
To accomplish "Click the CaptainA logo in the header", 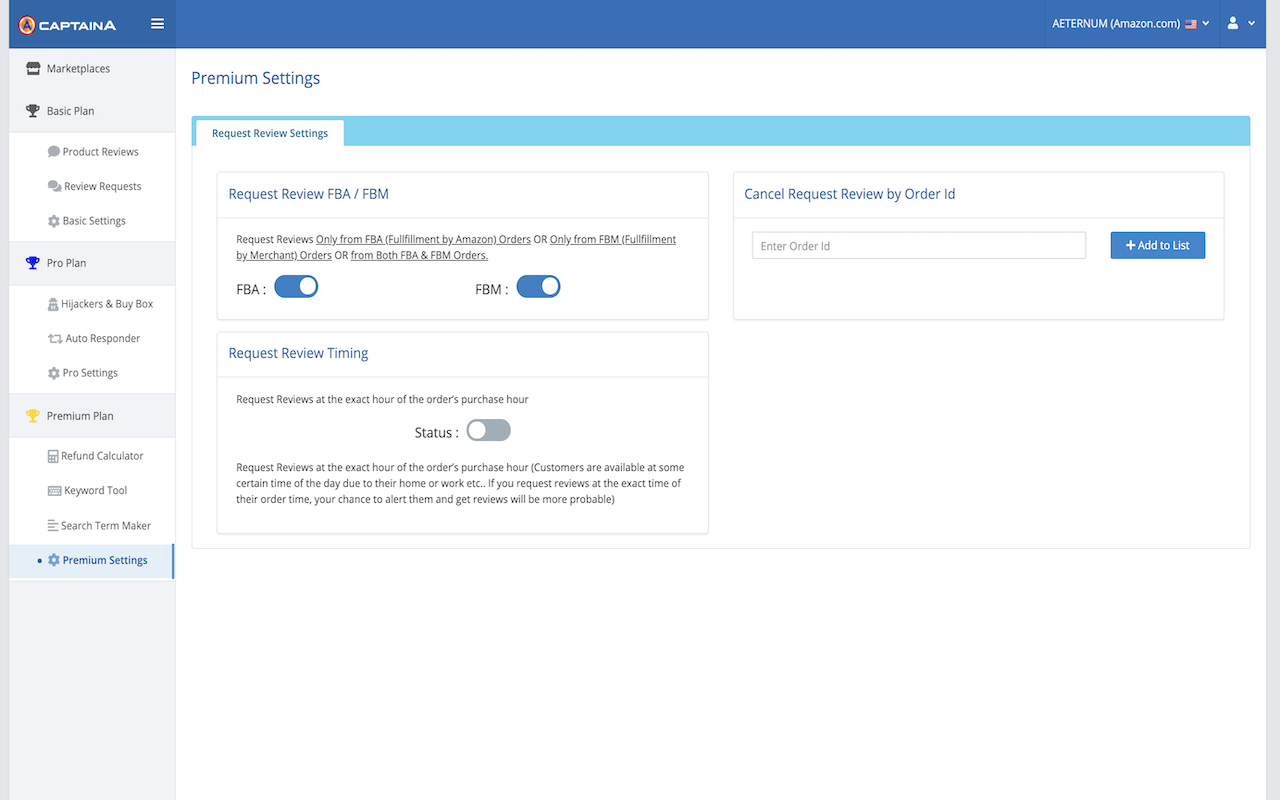I will (68, 23).
